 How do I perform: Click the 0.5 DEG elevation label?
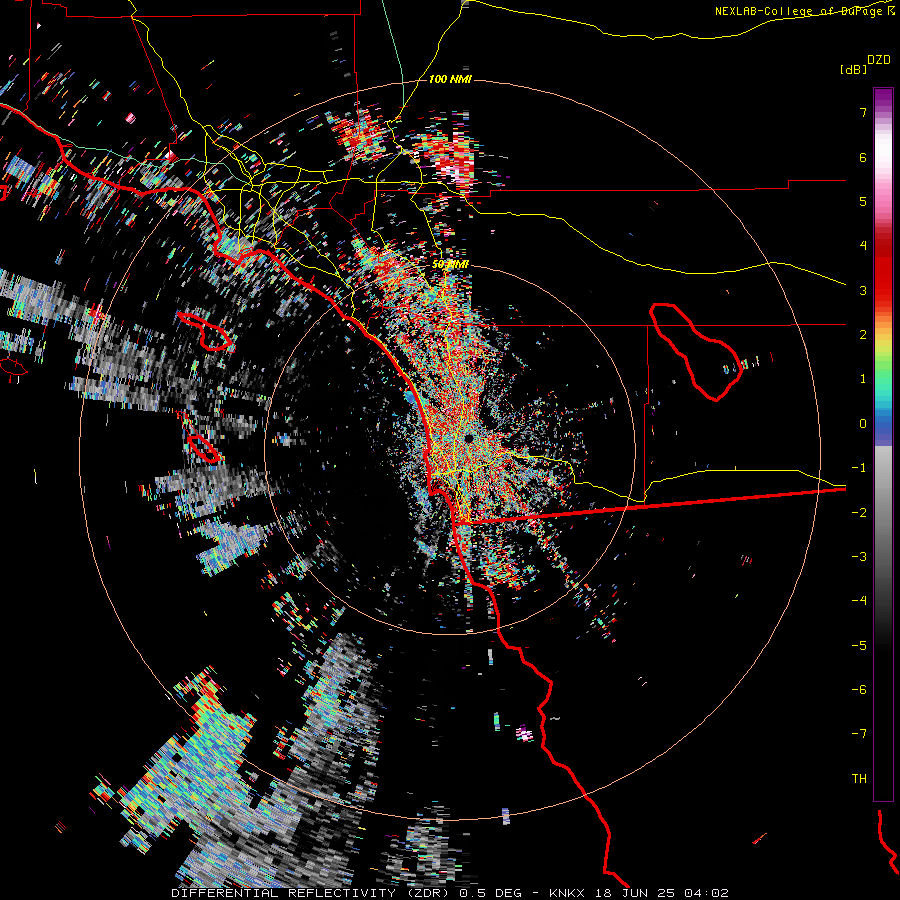(x=490, y=893)
